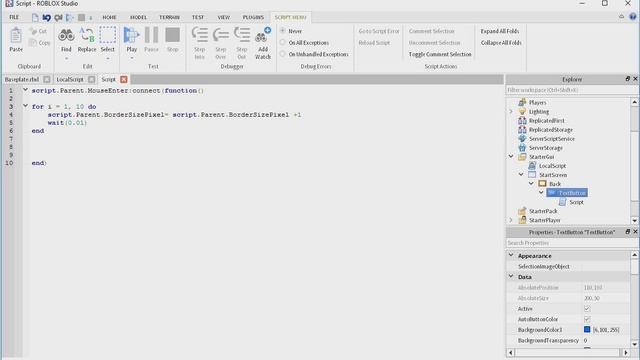Fold the function block at line 1
Image resolution: width=640 pixels, height=360 pixels.
[25, 90]
